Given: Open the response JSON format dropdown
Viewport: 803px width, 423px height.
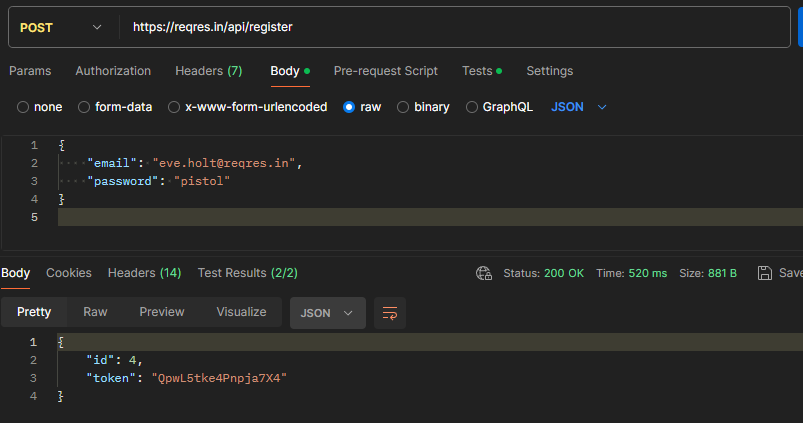Looking at the screenshot, I should (x=328, y=313).
